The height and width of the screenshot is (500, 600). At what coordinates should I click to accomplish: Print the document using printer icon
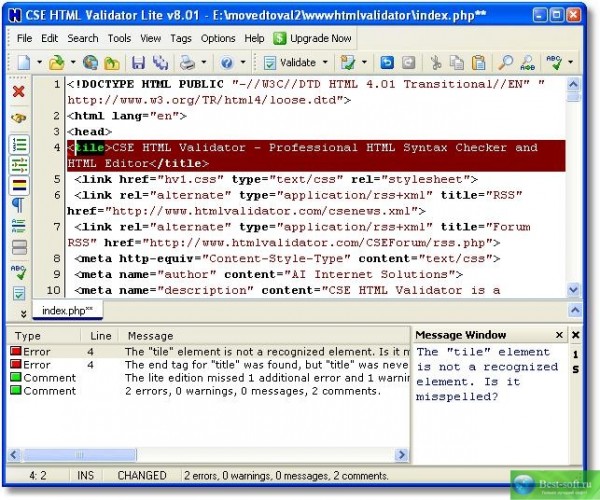[188, 62]
